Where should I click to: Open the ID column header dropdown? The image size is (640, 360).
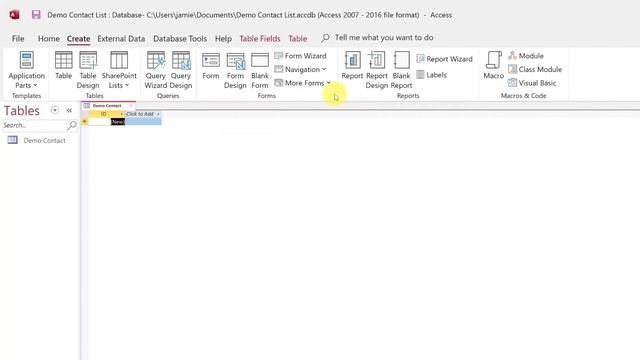coord(121,114)
